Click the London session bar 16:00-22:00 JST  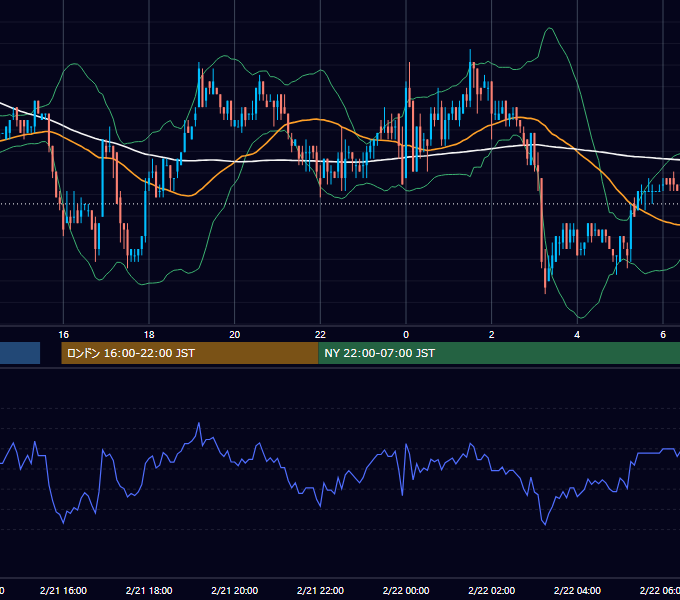pyautogui.click(x=190, y=353)
